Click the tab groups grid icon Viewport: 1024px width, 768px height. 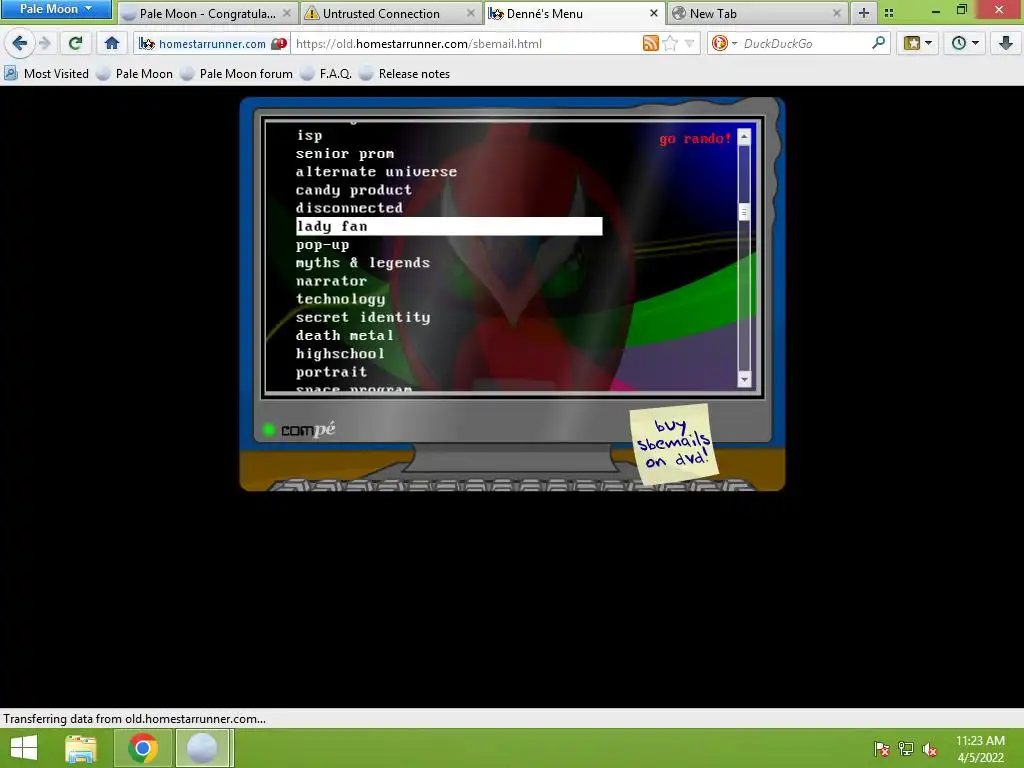tap(889, 13)
